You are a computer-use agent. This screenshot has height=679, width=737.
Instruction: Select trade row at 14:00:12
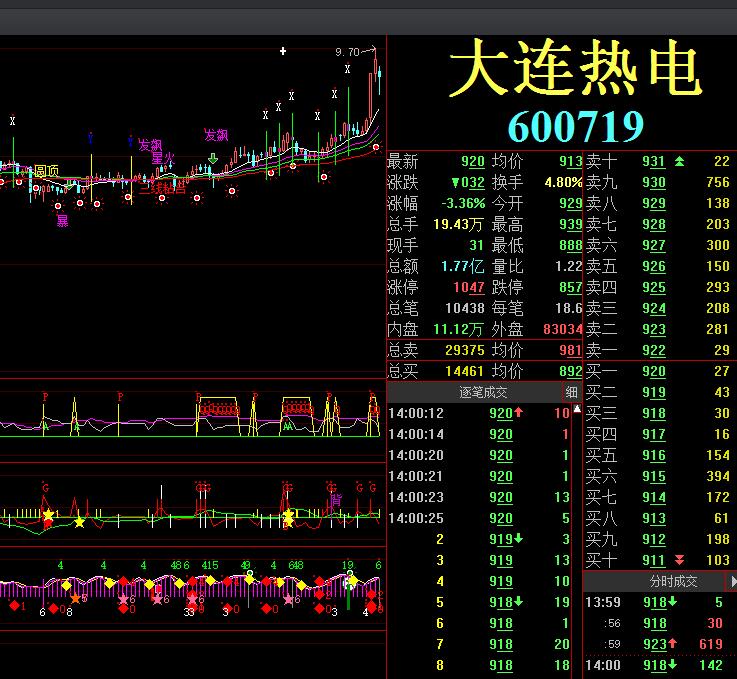479,413
